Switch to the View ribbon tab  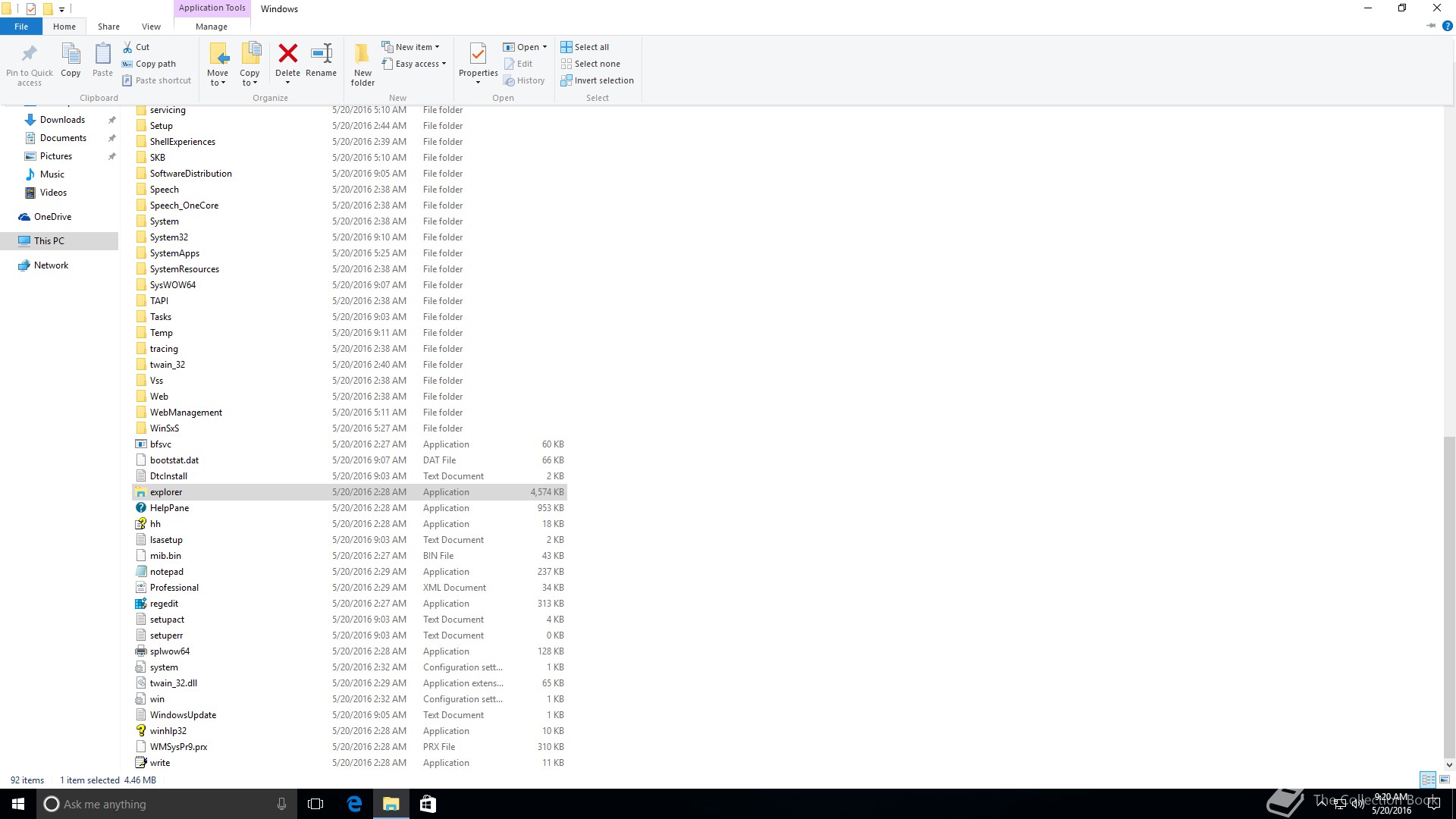click(151, 27)
